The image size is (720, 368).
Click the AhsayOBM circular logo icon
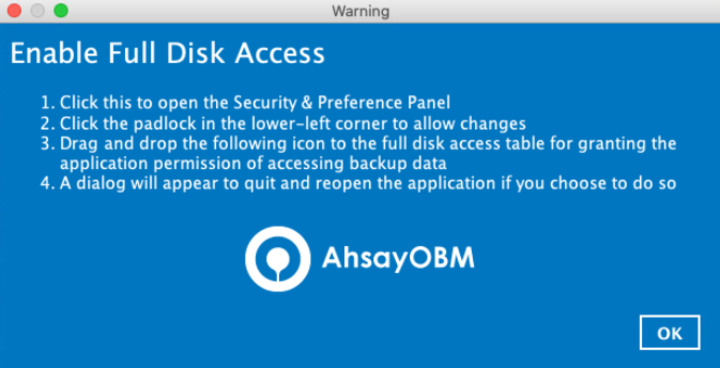[278, 259]
